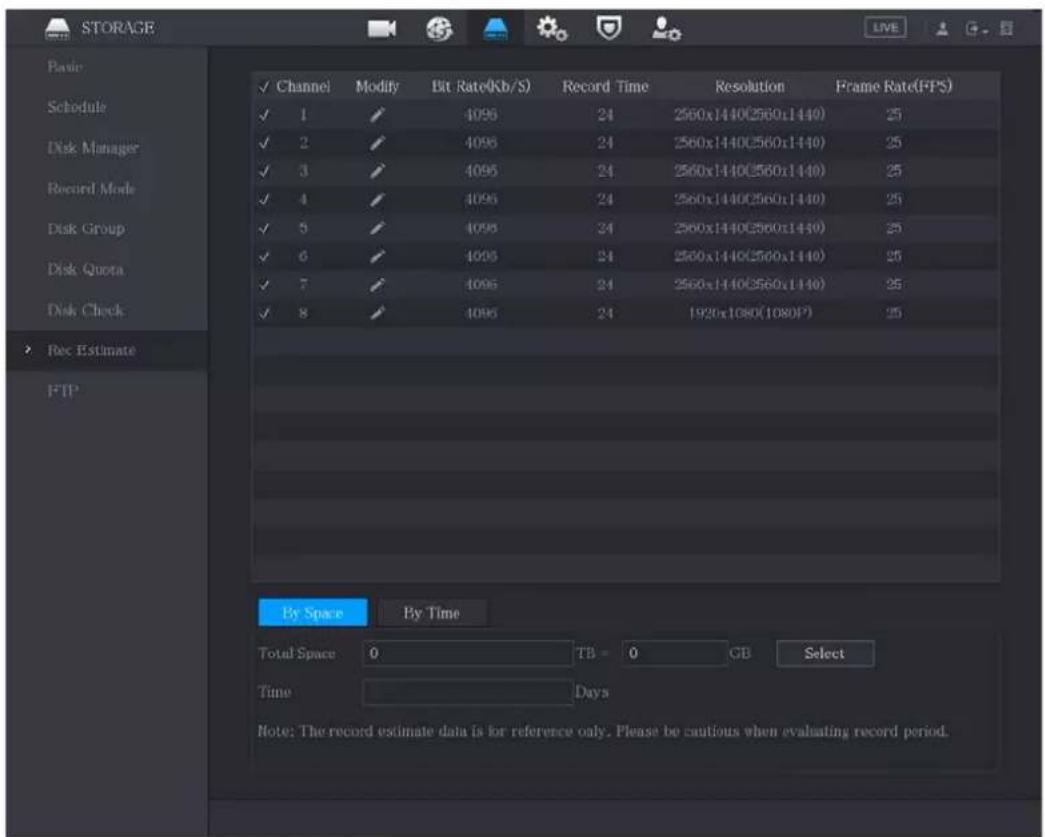This screenshot has height=837, width=1045.
Task: Switch to By Space tab
Action: point(313,612)
